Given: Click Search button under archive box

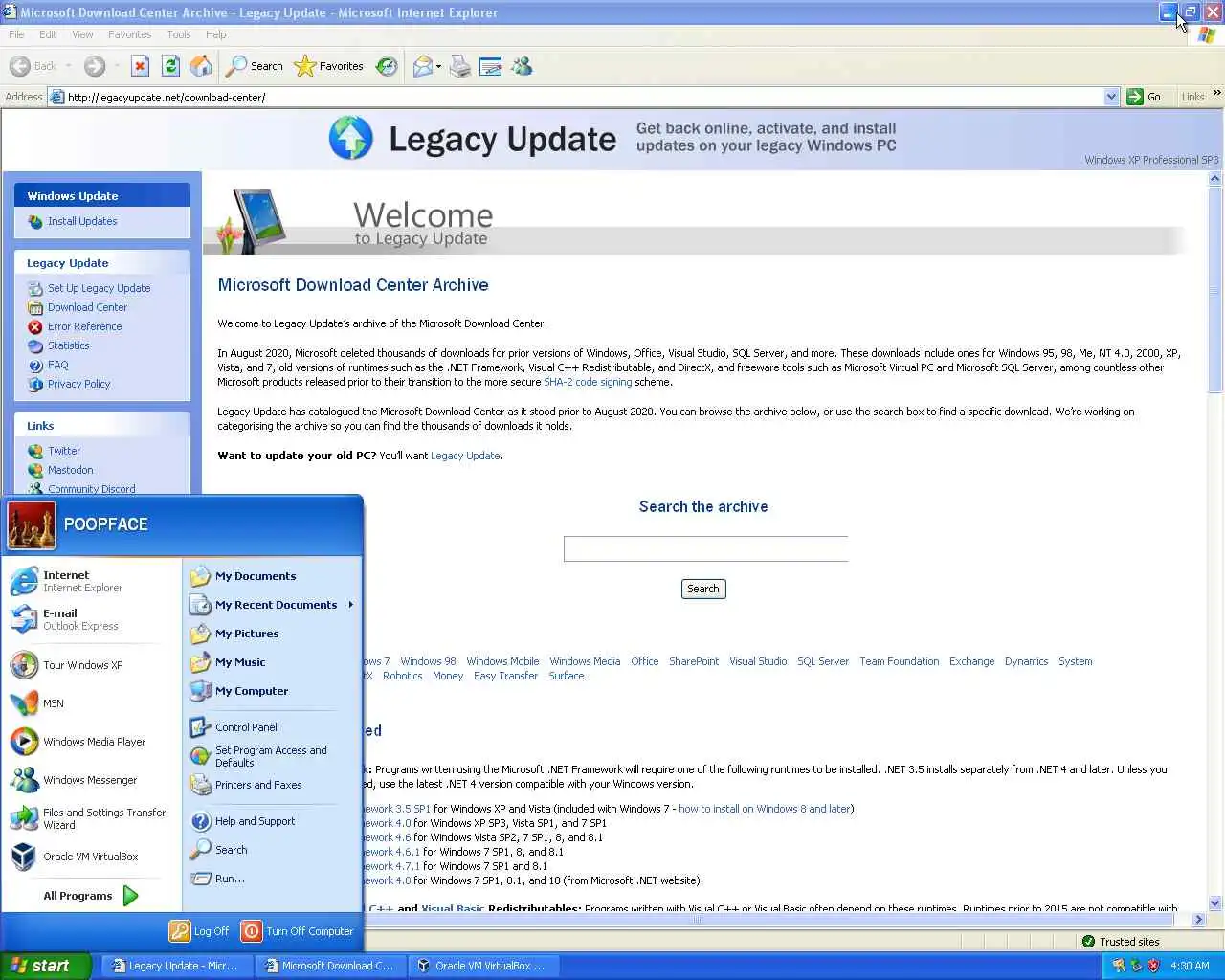Looking at the screenshot, I should point(702,589).
